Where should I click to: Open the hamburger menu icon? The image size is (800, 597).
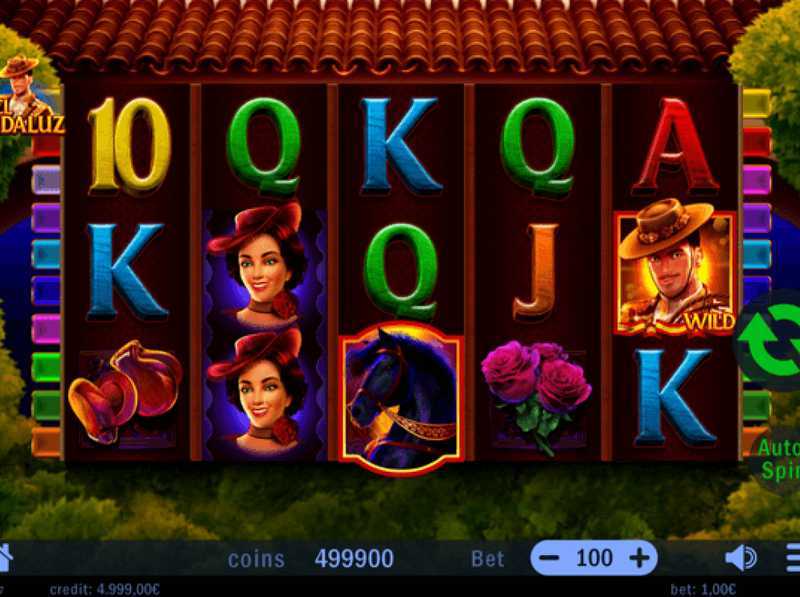click(x=793, y=558)
